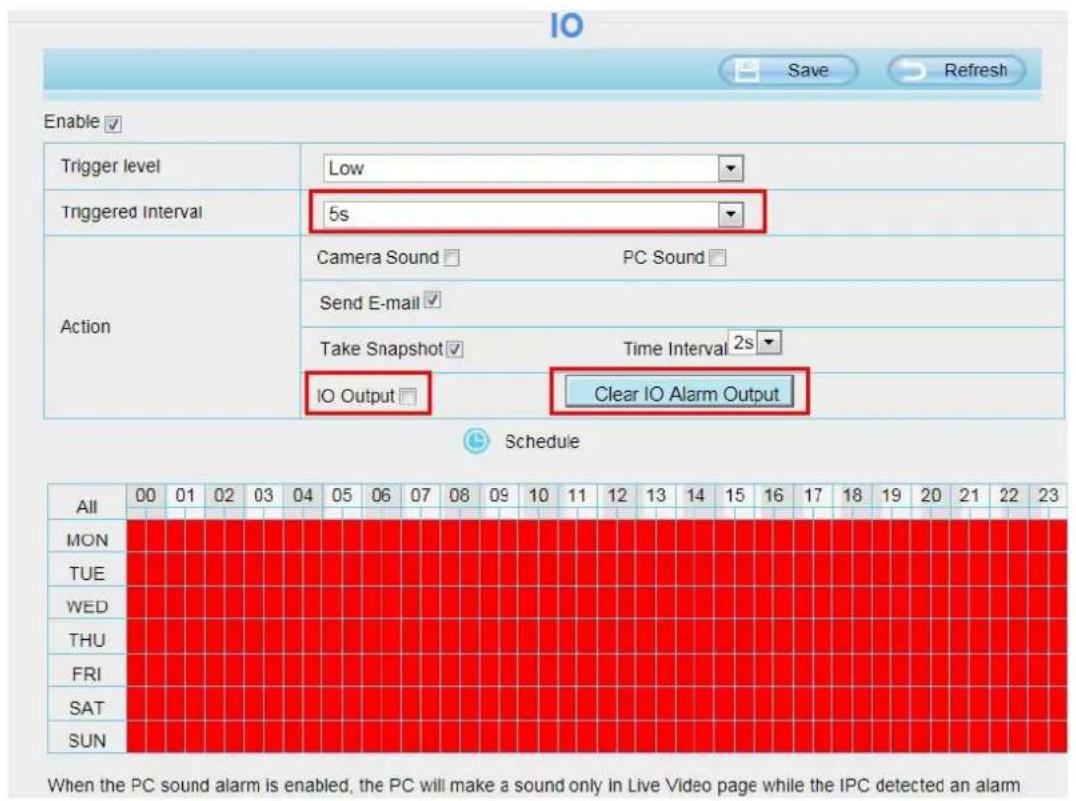This screenshot has width=1076, height=801.
Task: Click the 18 hour column header
Action: coord(852,496)
